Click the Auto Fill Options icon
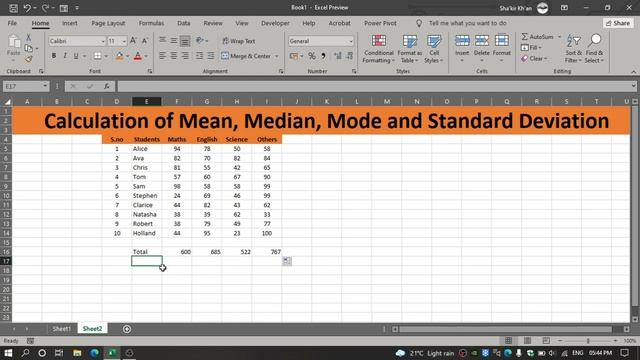Image resolution: width=640 pixels, height=360 pixels. coord(287,261)
